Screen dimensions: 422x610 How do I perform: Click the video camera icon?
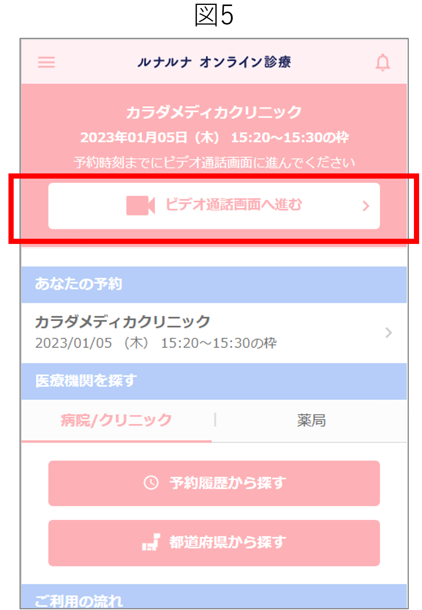pos(140,205)
